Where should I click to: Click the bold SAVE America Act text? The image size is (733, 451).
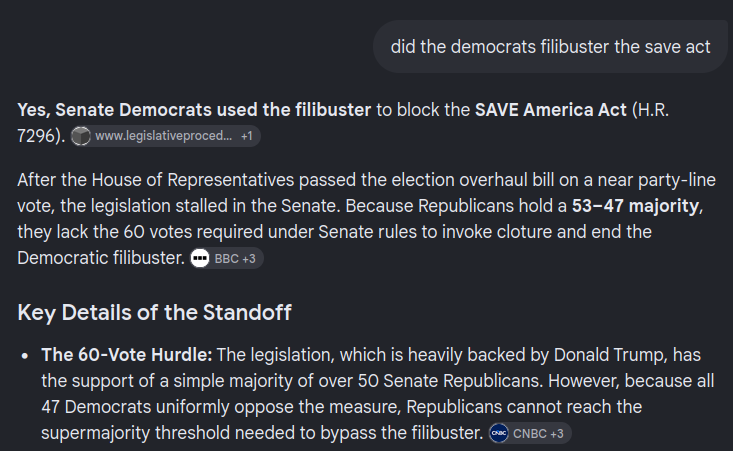click(551, 110)
